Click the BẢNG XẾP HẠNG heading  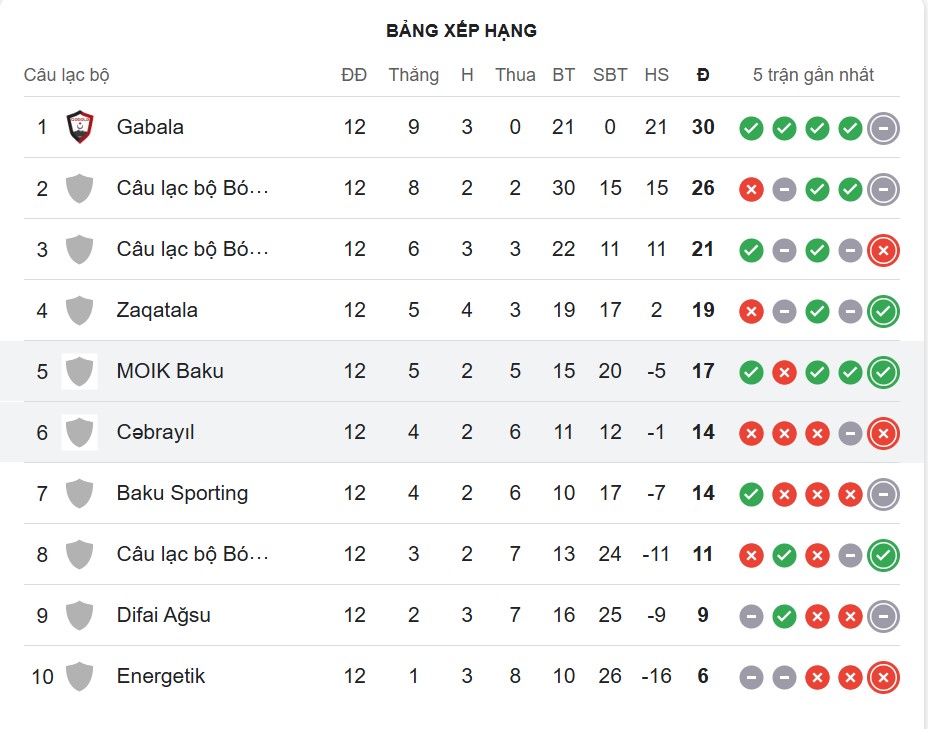[x=463, y=30]
